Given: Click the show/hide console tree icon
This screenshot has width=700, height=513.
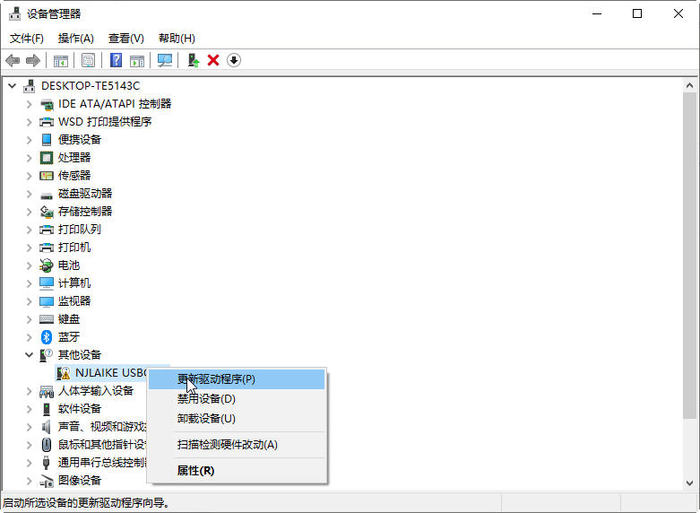Looking at the screenshot, I should 61,60.
